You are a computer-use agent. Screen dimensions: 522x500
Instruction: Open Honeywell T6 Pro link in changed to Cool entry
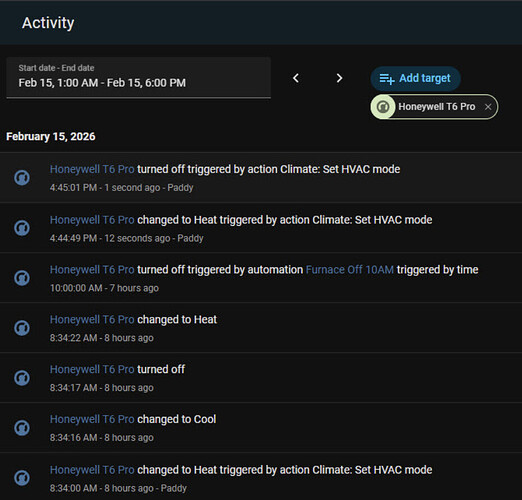tap(92, 419)
